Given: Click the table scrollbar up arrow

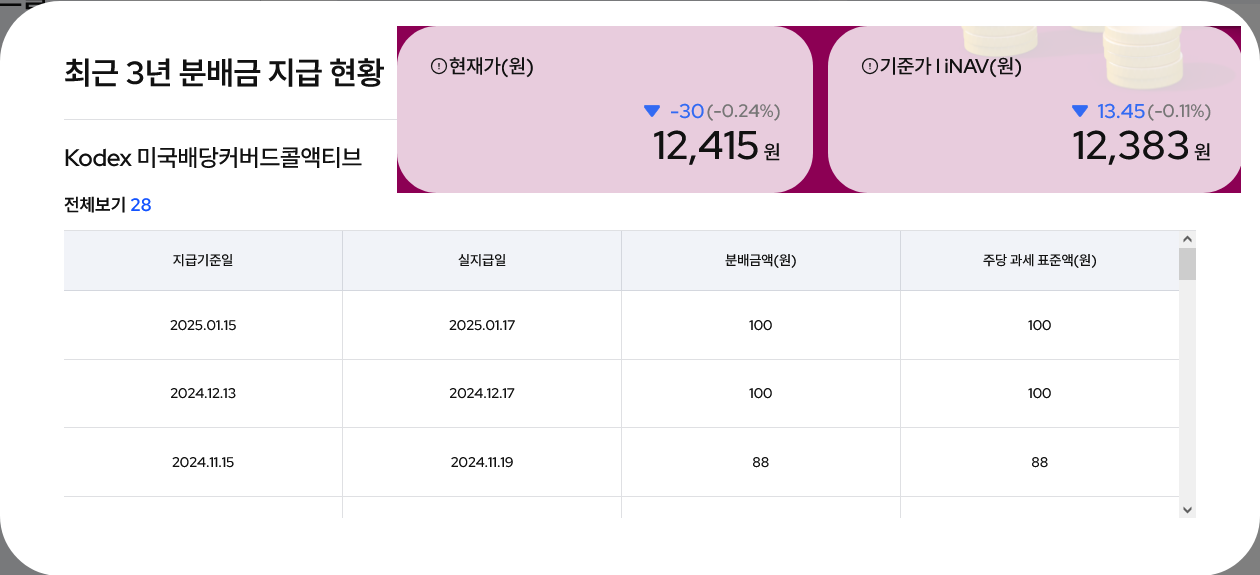Looking at the screenshot, I should (x=1187, y=239).
